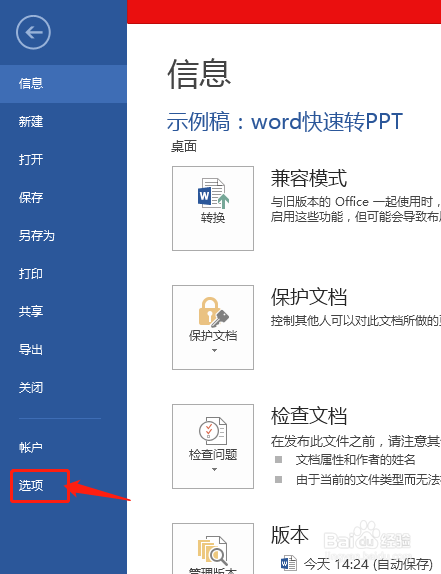This screenshot has width=441, height=574.
Task: Click the 转换 compatibility convert button
Action: click(213, 208)
